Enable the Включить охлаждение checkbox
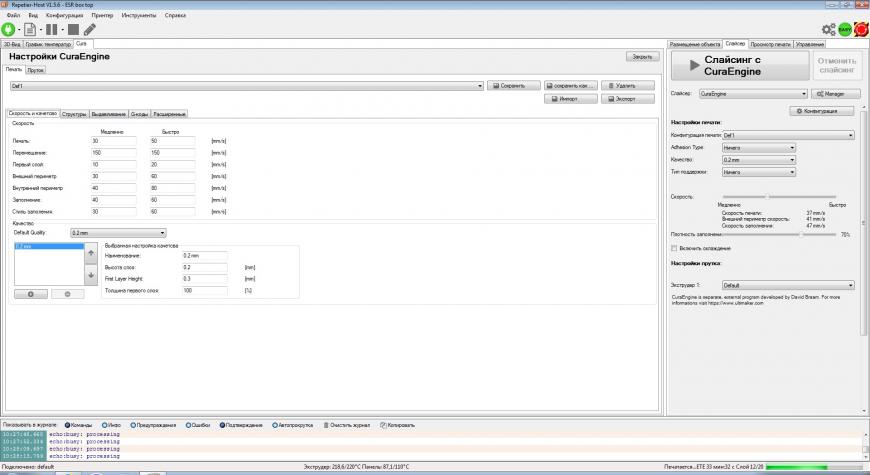The height and width of the screenshot is (475, 870). (674, 248)
